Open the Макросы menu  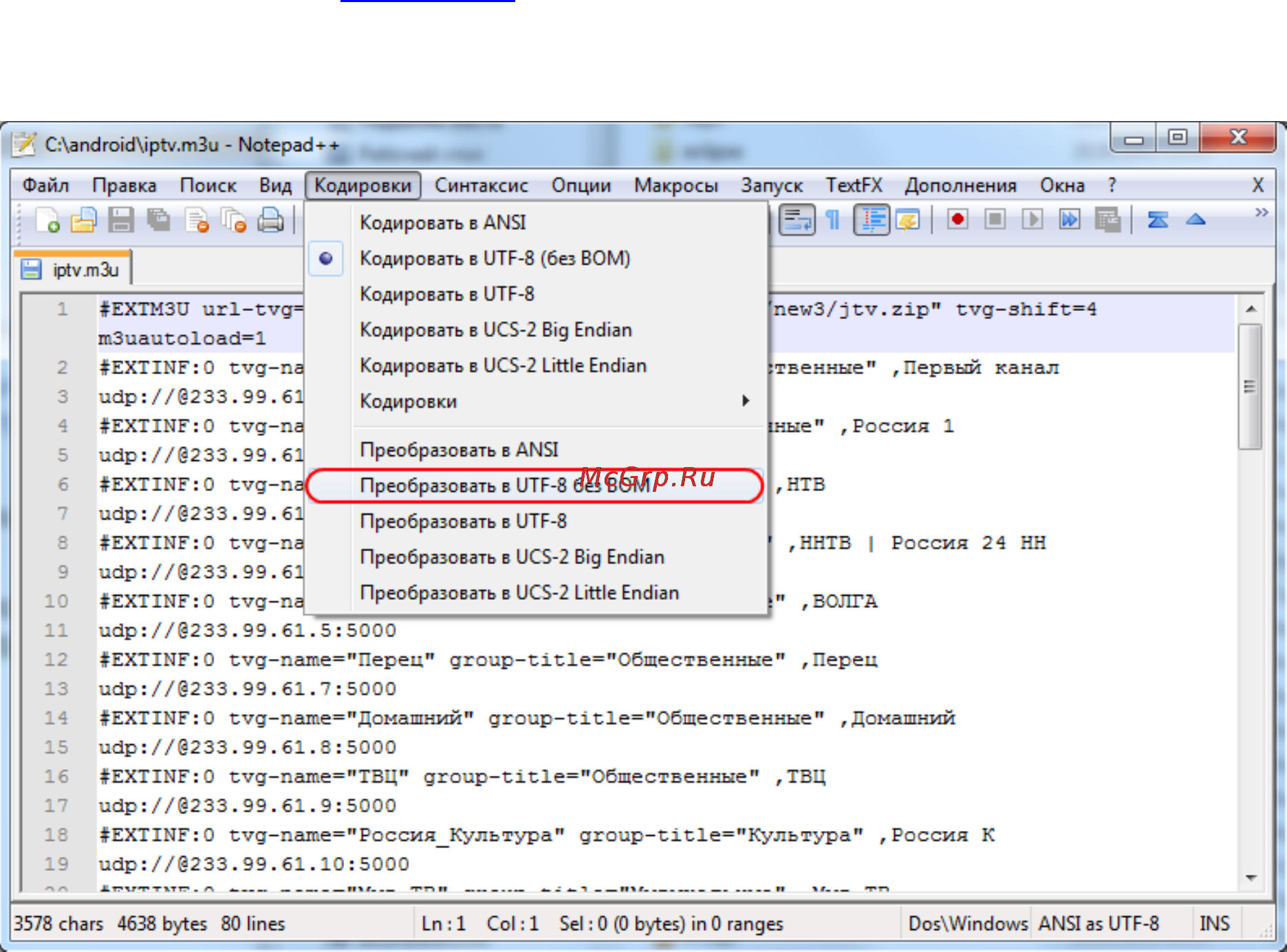(x=675, y=185)
